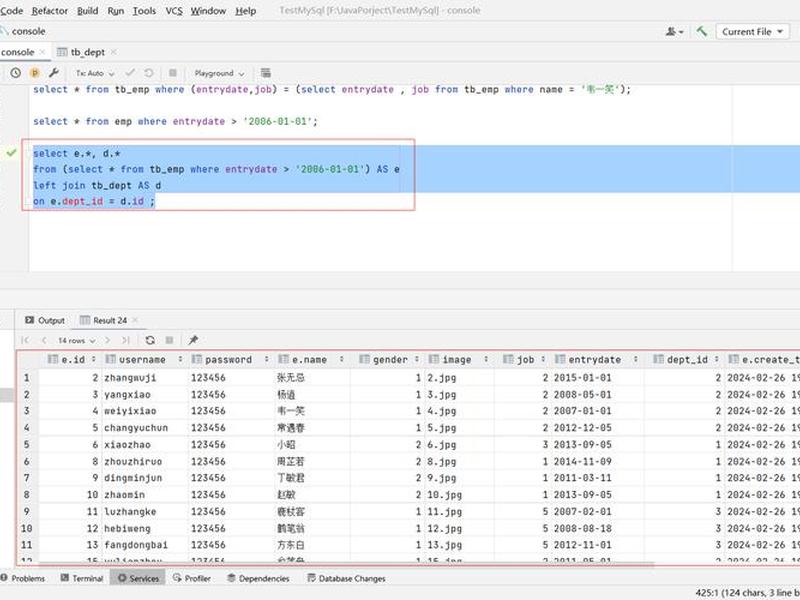Close the tb_dept editor tab

coord(113,52)
